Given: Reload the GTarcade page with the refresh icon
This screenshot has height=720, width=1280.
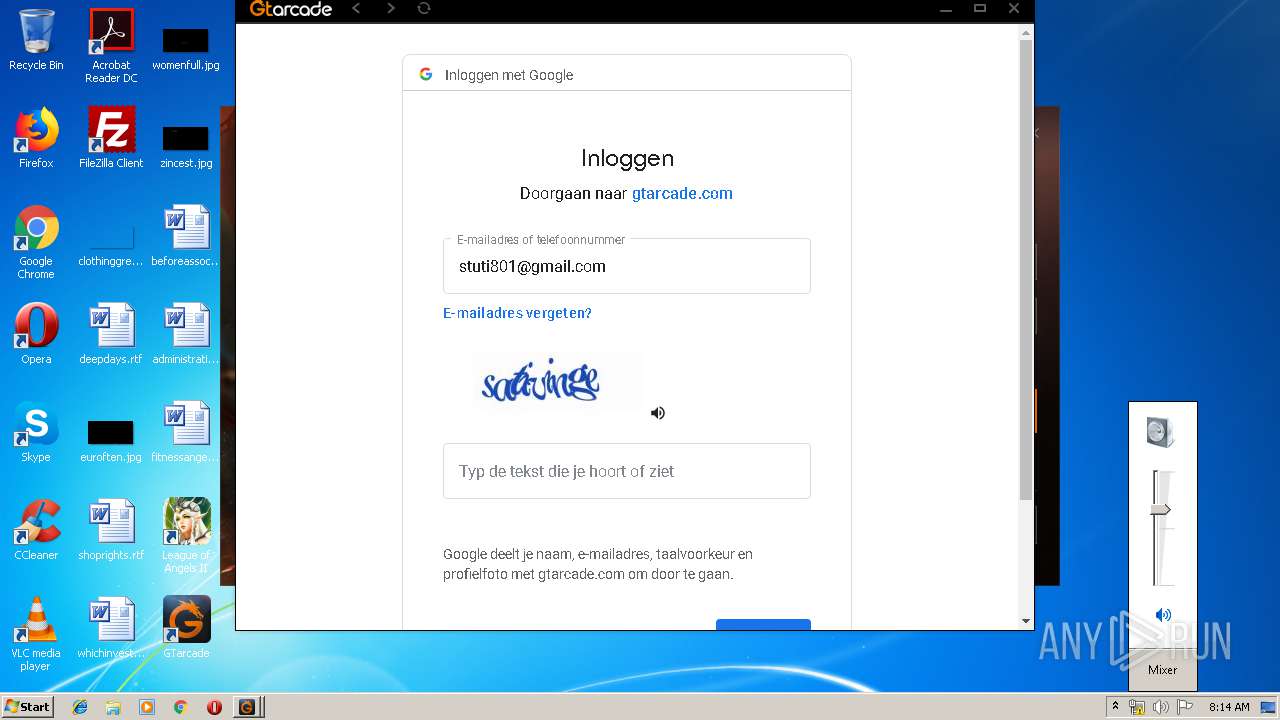Looking at the screenshot, I should (x=424, y=9).
